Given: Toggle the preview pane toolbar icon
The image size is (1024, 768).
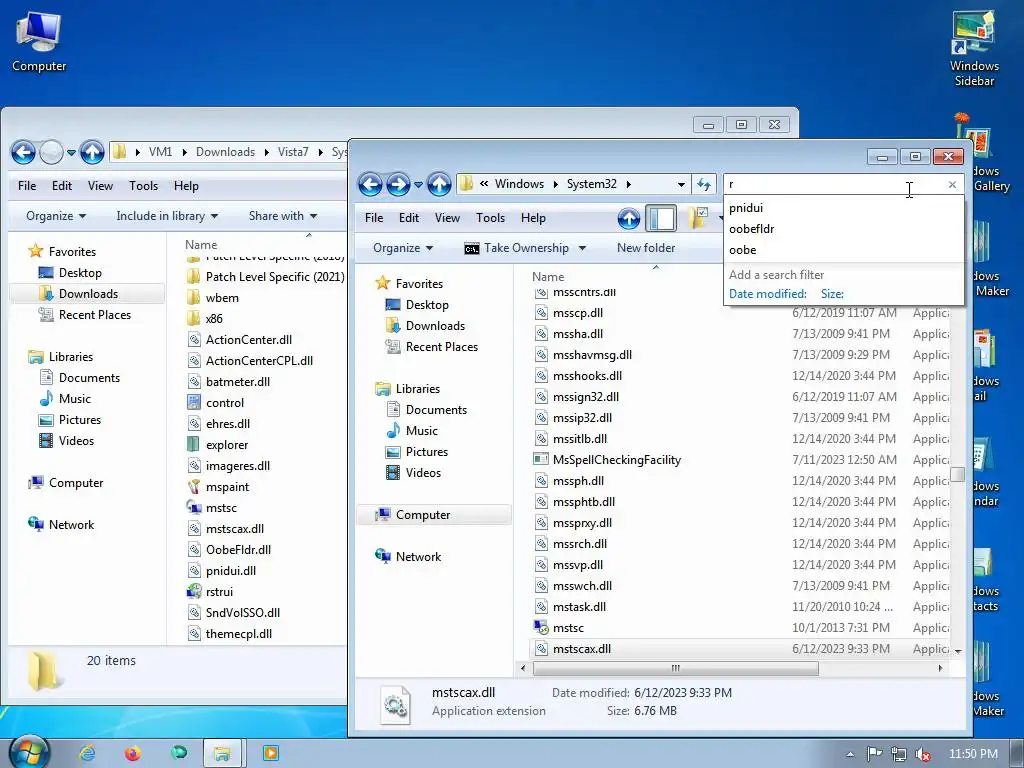Looking at the screenshot, I should tap(661, 218).
